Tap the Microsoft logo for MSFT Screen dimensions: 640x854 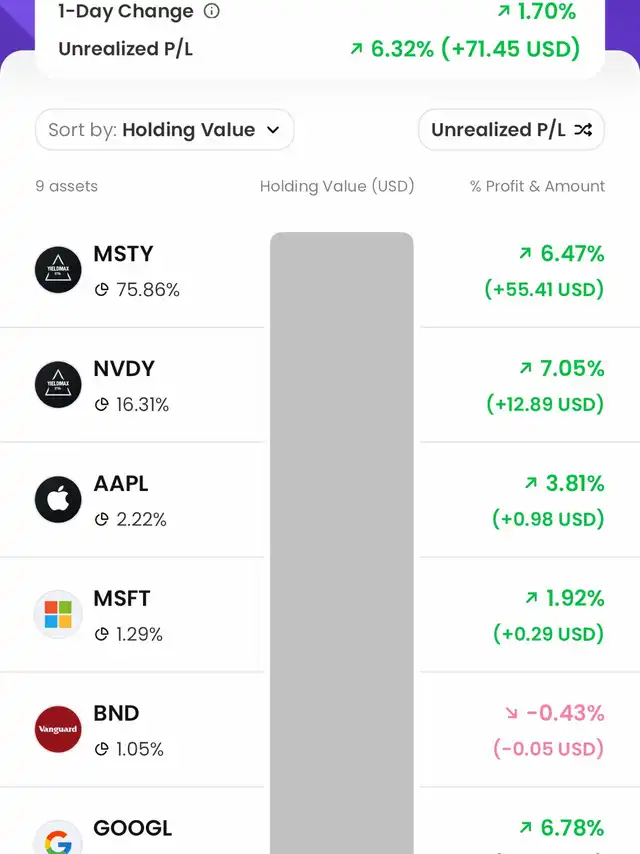pos(58,615)
